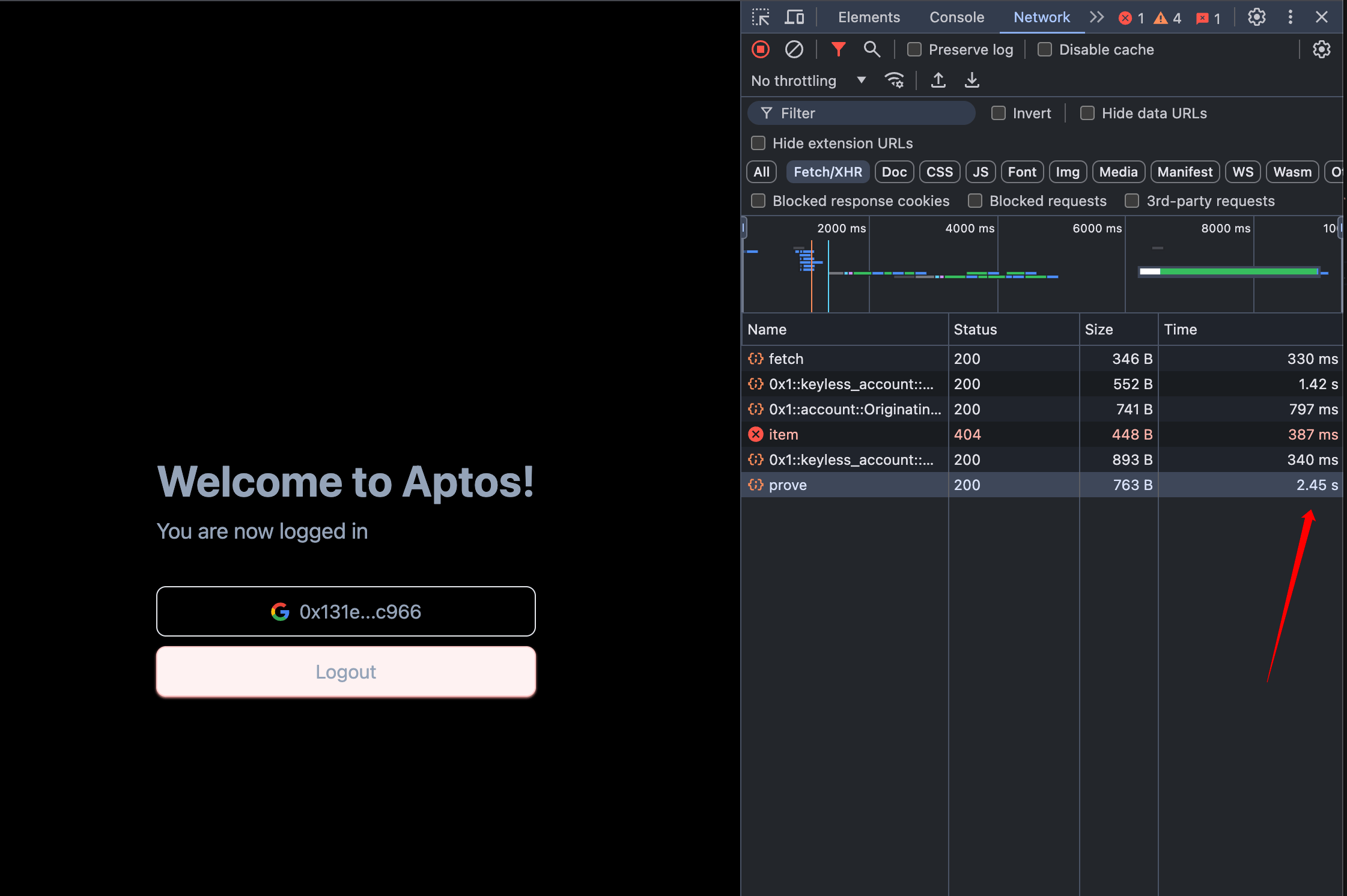Click the left timeline overview handle
This screenshot has height=896, width=1347.
click(744, 228)
